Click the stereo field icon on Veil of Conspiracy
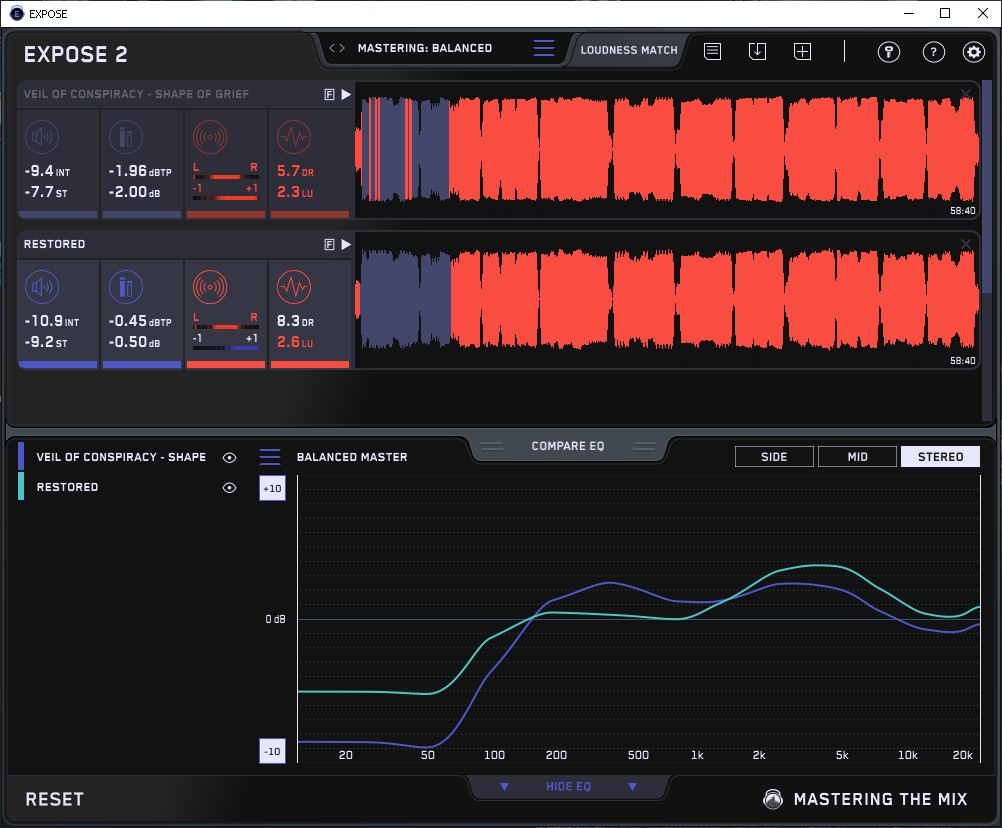Screen dimensions: 1002x828 pos(209,137)
